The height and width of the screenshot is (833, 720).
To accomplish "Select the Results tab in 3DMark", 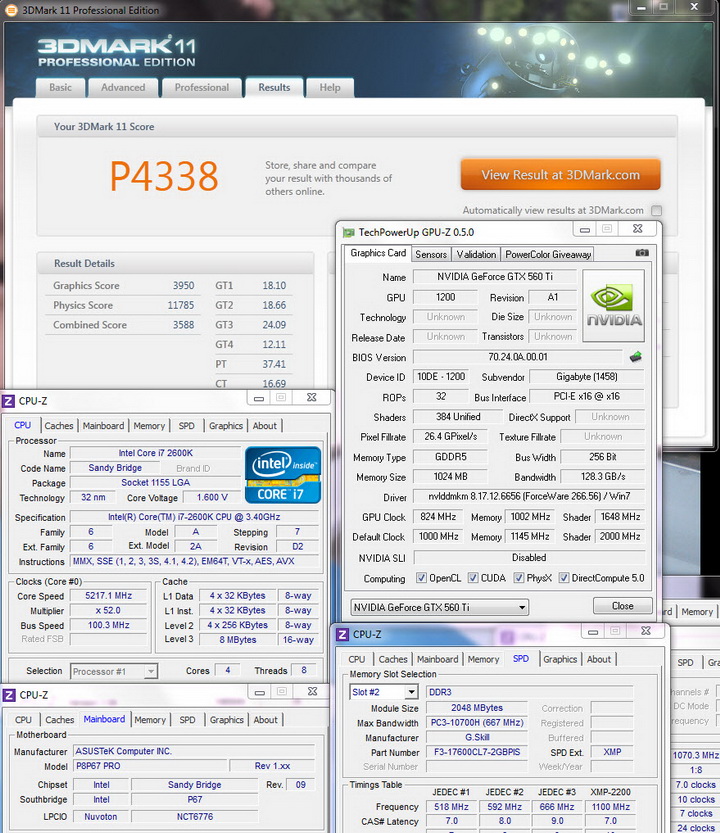I will (x=274, y=88).
